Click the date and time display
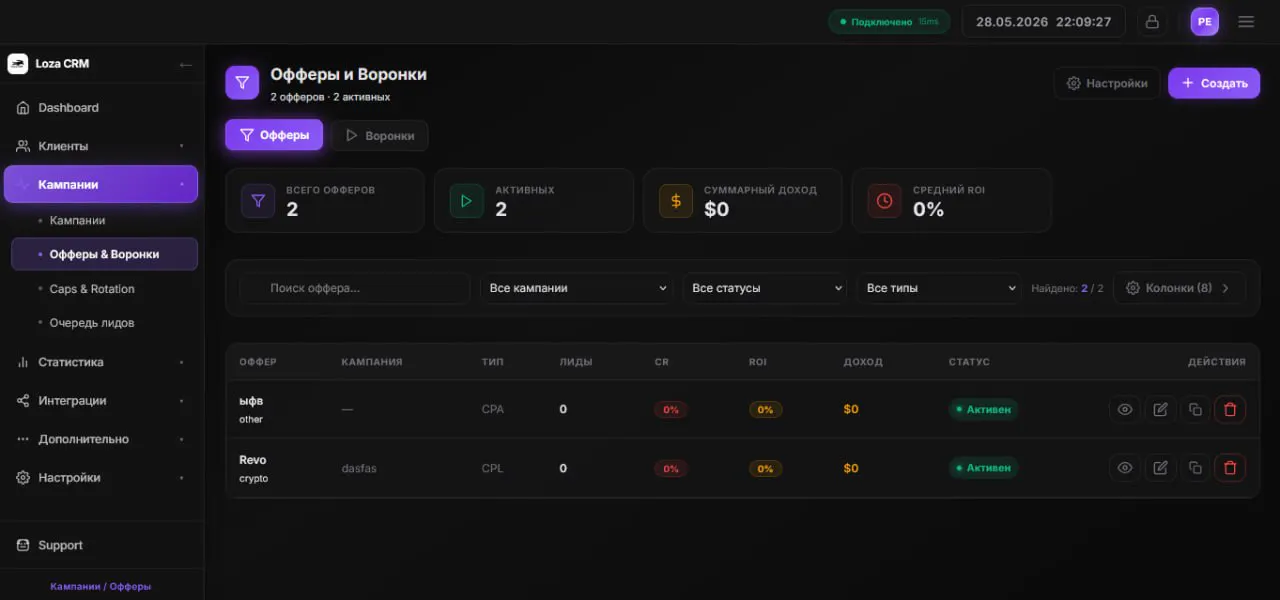This screenshot has height=600, width=1280. coord(1044,22)
